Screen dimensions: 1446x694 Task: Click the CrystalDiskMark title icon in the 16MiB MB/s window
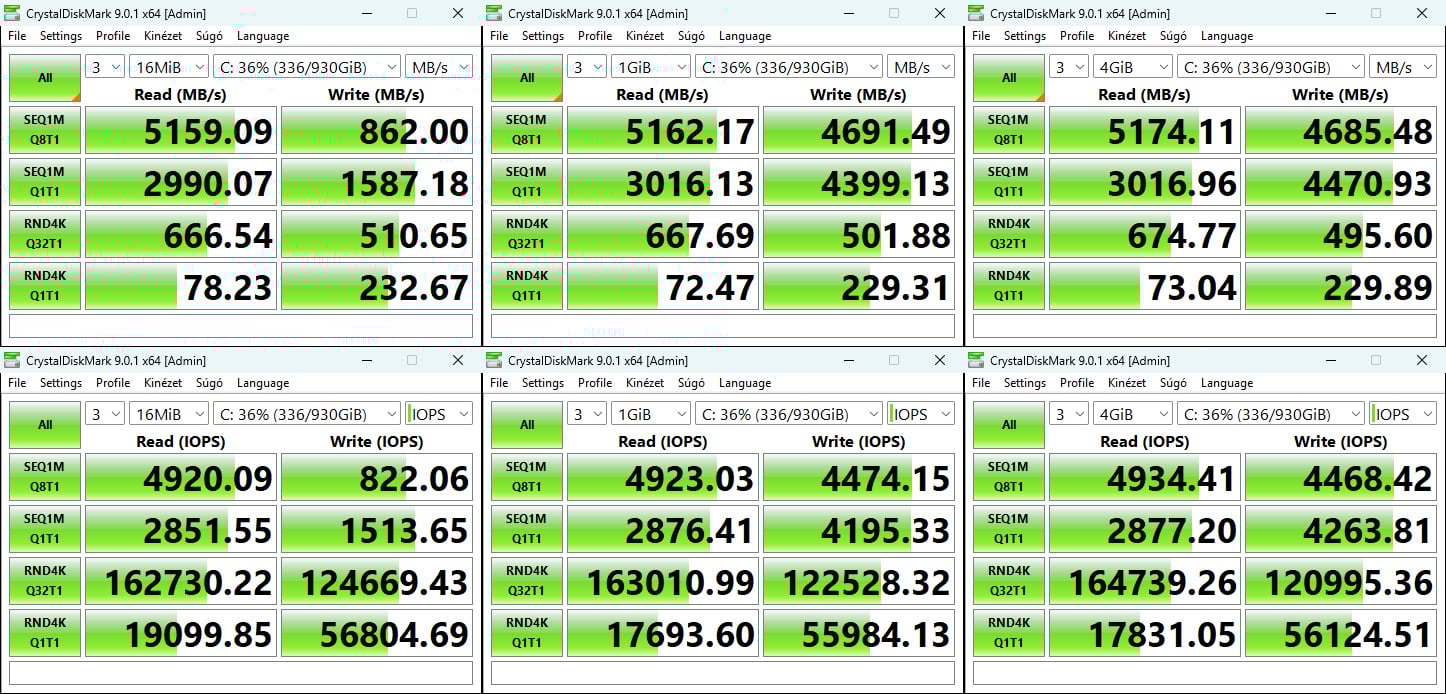(14, 14)
